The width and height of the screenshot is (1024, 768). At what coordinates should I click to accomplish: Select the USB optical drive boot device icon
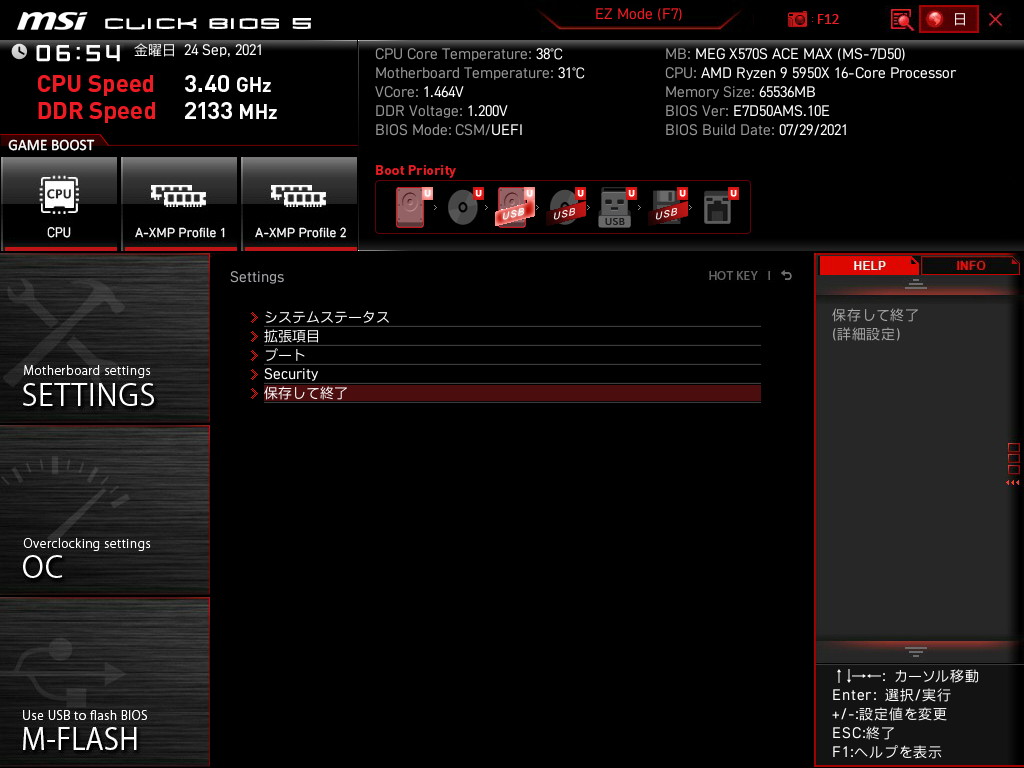click(566, 207)
